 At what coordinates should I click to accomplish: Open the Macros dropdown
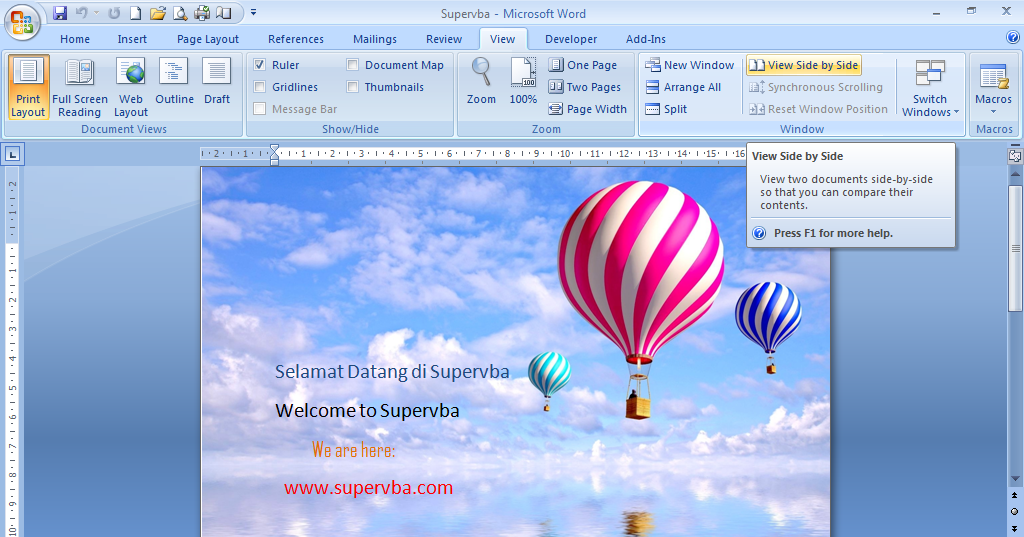[993, 87]
